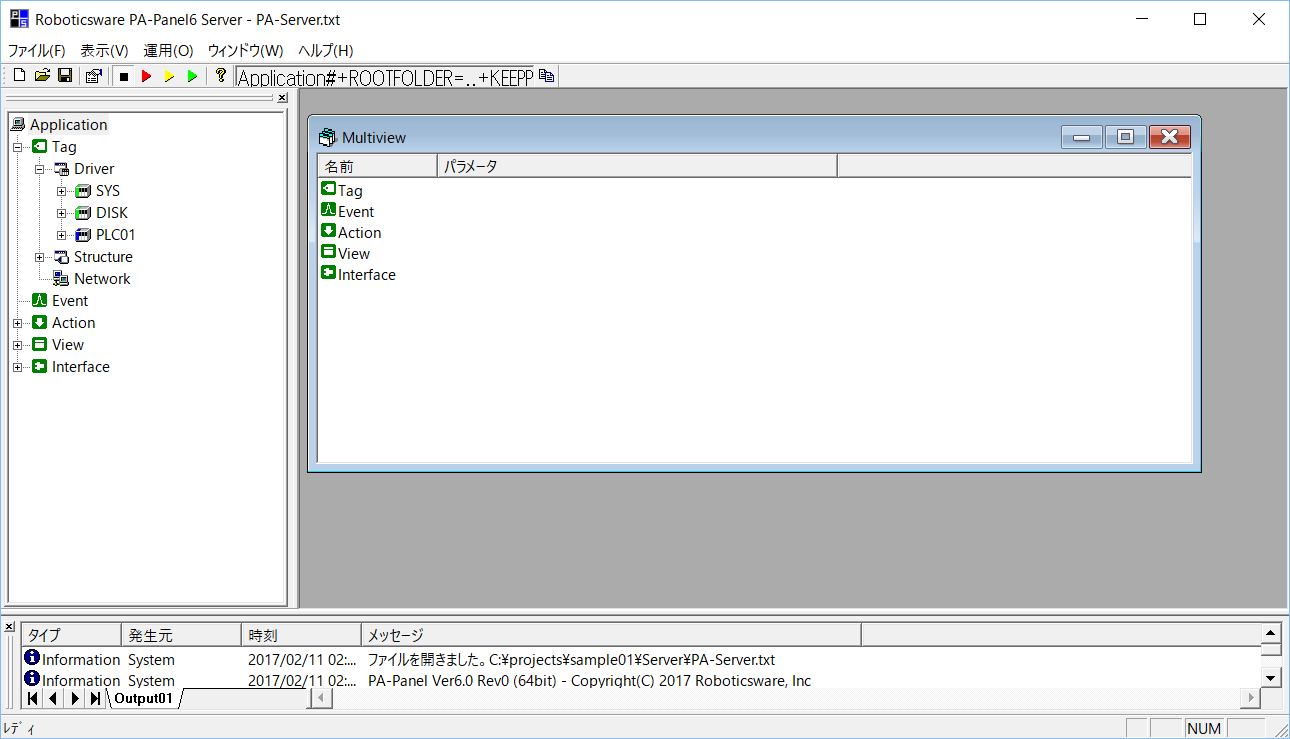Click the Application path text field
The height and width of the screenshot is (739, 1290).
click(x=385, y=77)
